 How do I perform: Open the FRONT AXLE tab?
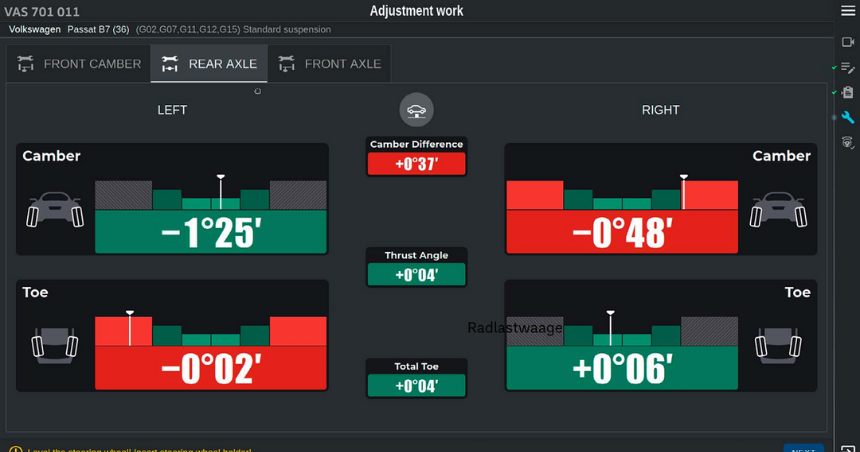click(x=329, y=64)
